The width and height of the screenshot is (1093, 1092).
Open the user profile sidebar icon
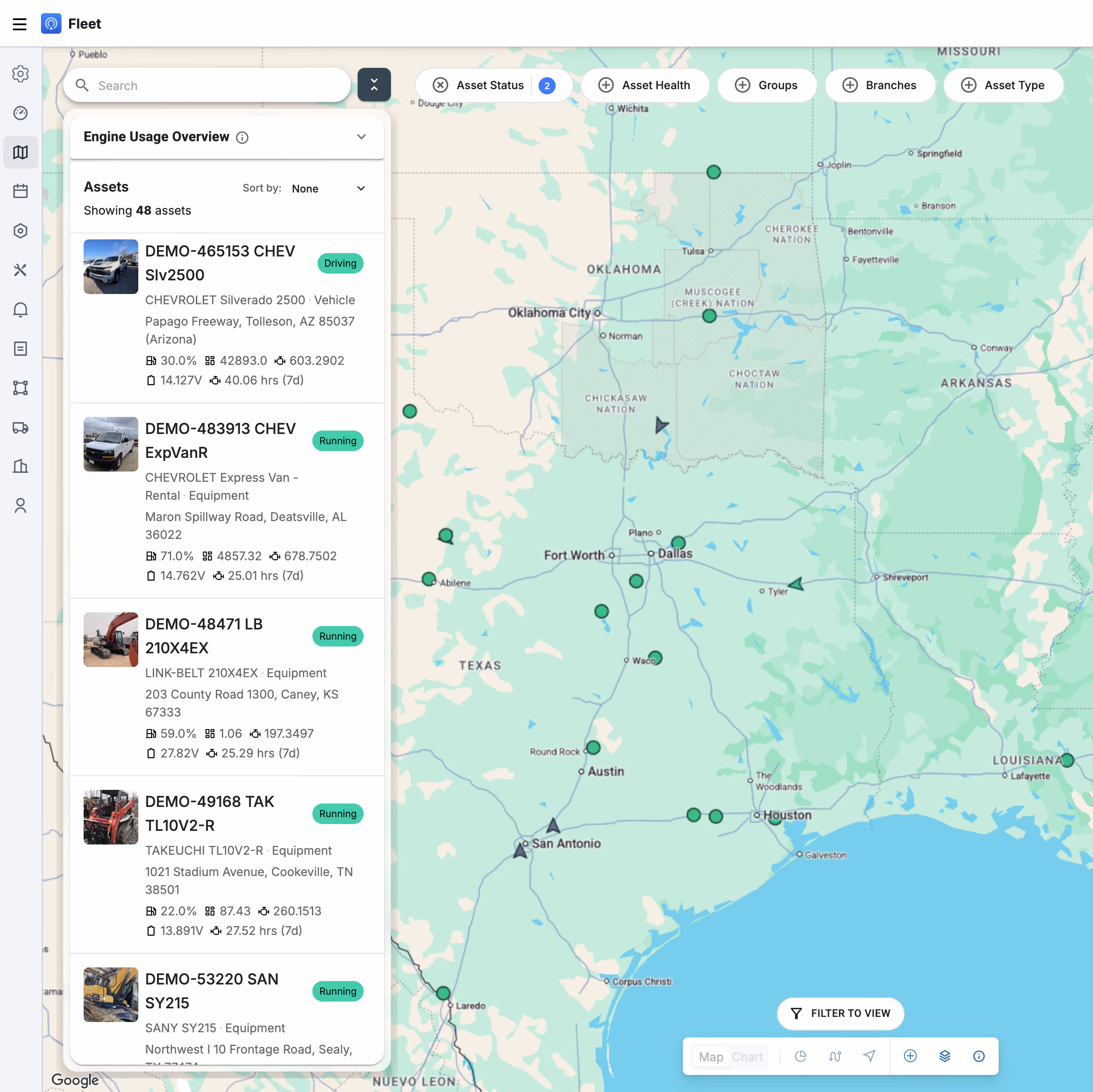point(20,505)
